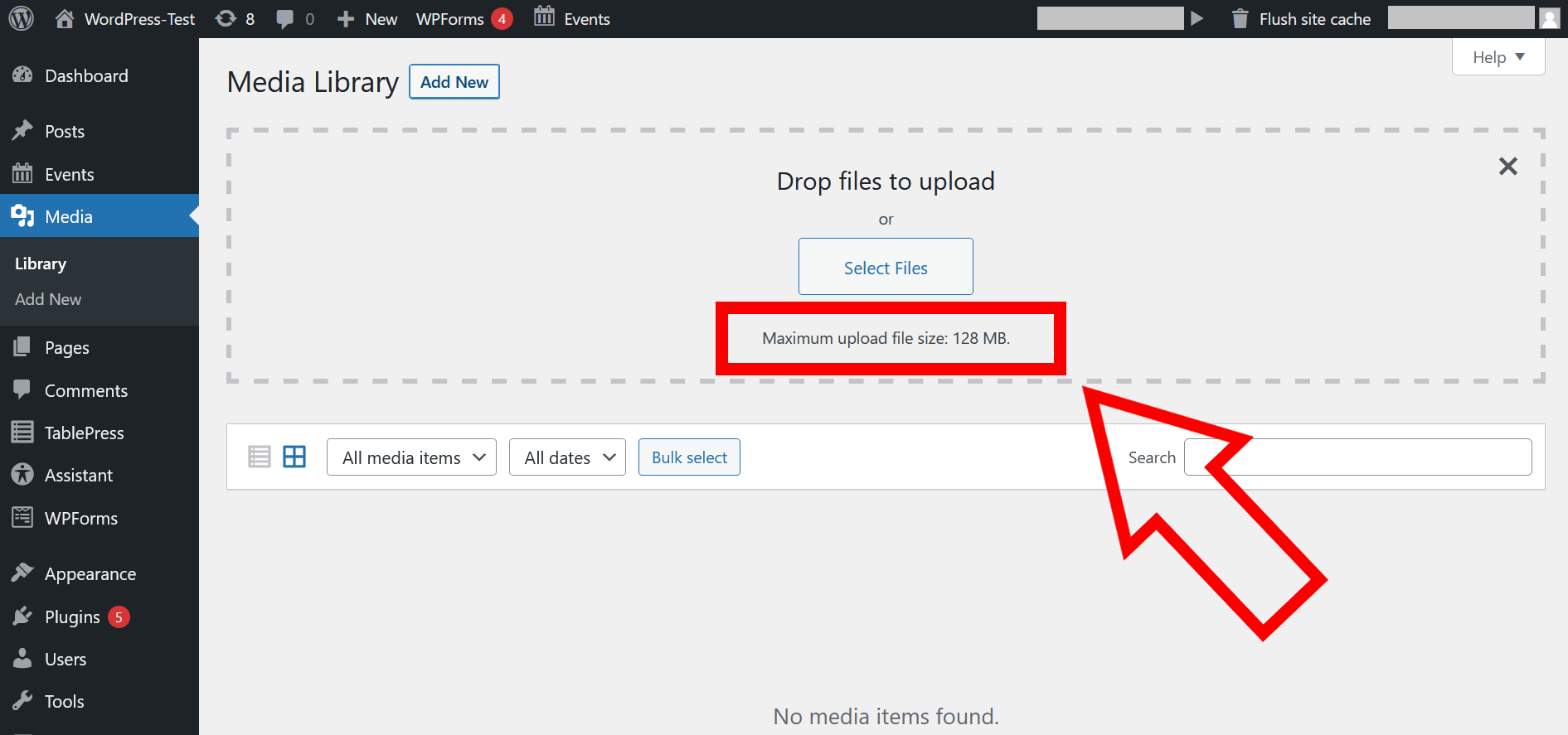
Task: Open Plugins menu in sidebar
Action: (x=72, y=617)
